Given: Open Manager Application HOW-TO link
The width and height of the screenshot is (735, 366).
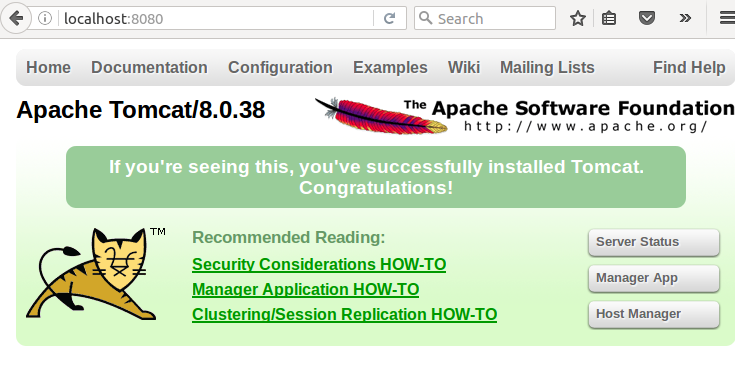Looking at the screenshot, I should pos(305,289).
